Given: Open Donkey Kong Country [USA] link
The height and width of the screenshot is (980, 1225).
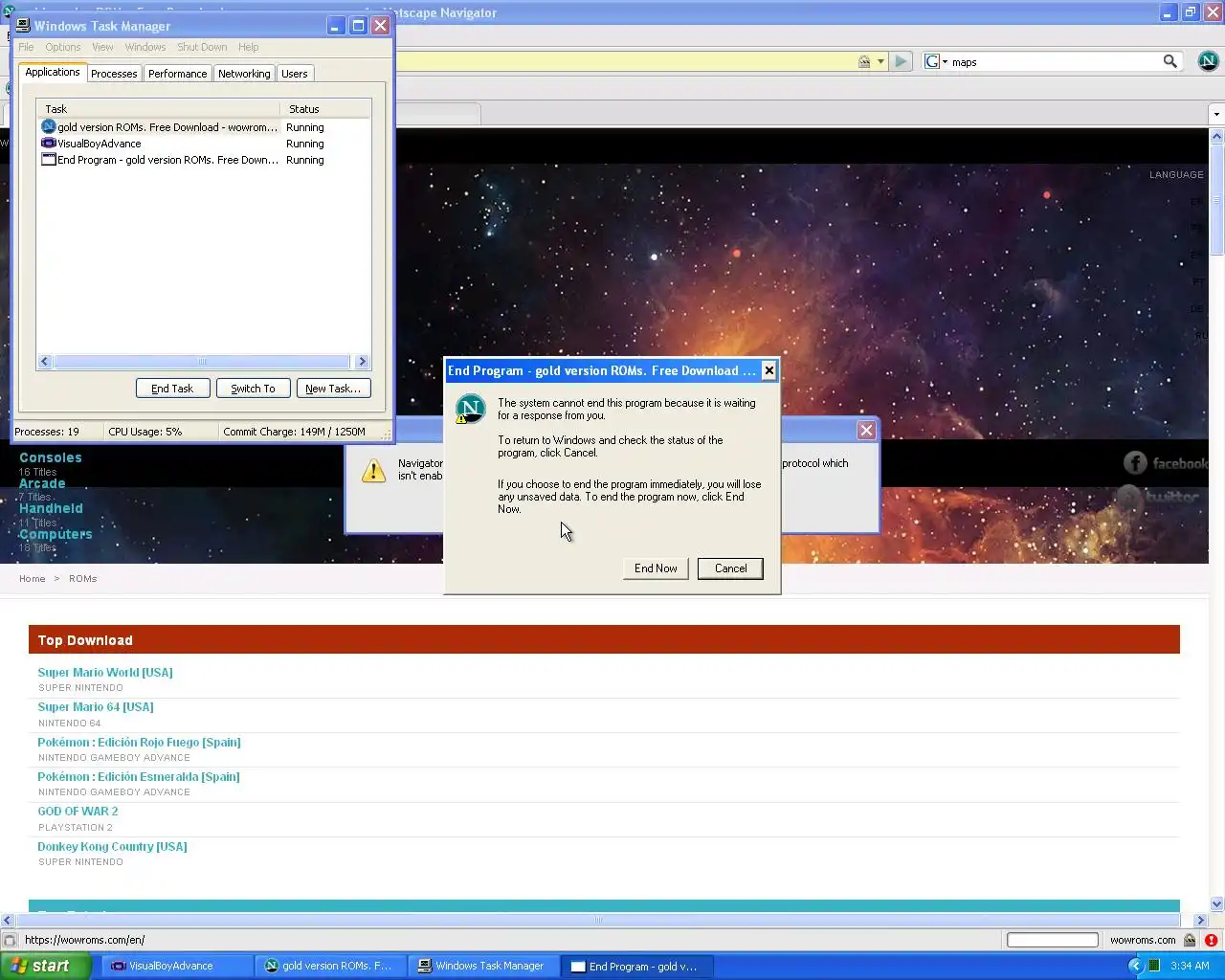Looking at the screenshot, I should point(112,847).
